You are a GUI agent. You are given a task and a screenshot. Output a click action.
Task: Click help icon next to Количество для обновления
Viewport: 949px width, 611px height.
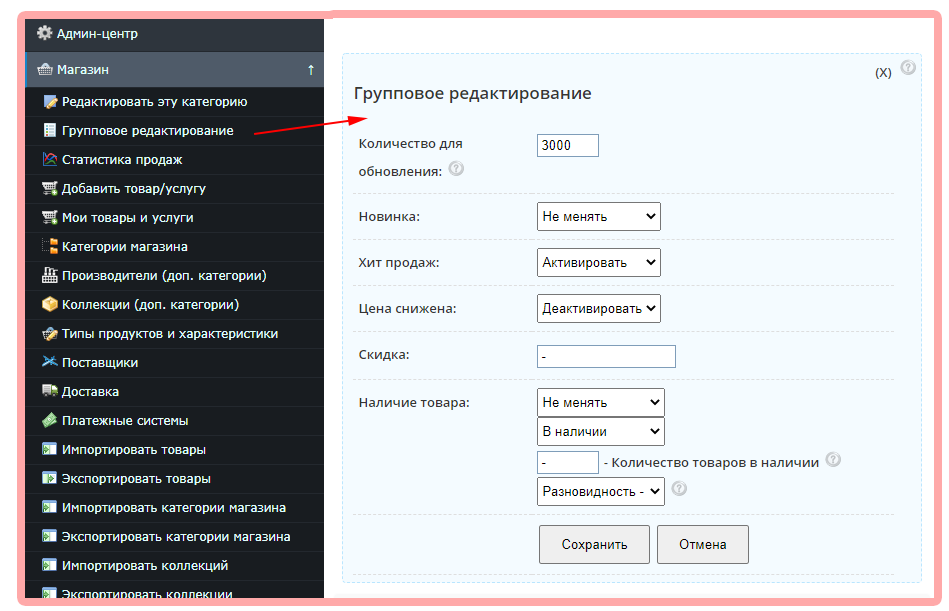456,169
